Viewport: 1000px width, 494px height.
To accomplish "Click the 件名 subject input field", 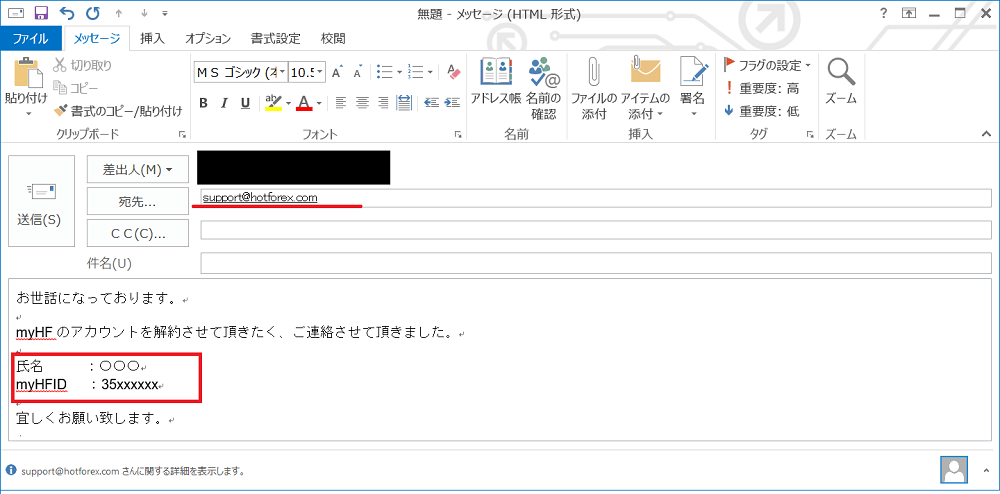I will point(595,263).
